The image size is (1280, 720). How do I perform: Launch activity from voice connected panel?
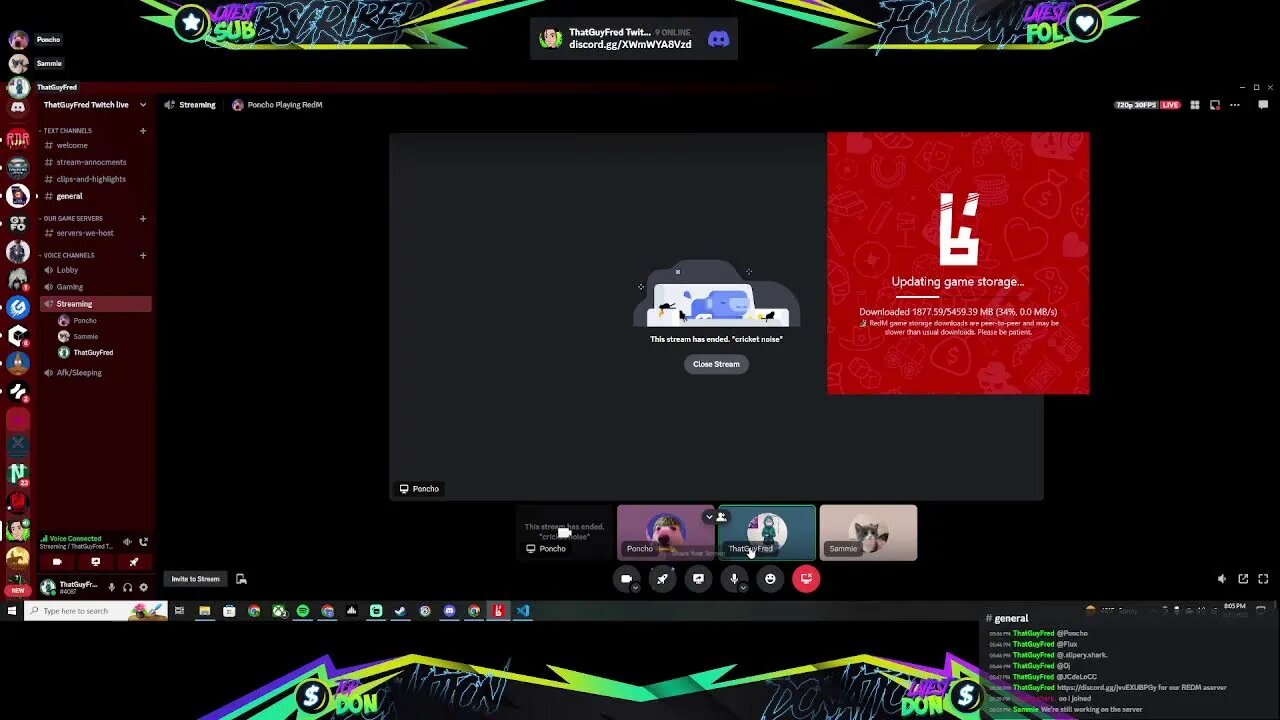[134, 562]
